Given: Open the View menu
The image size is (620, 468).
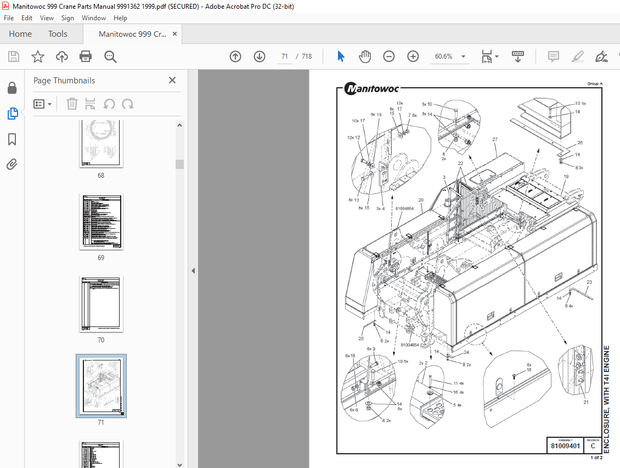Looking at the screenshot, I should [47, 18].
